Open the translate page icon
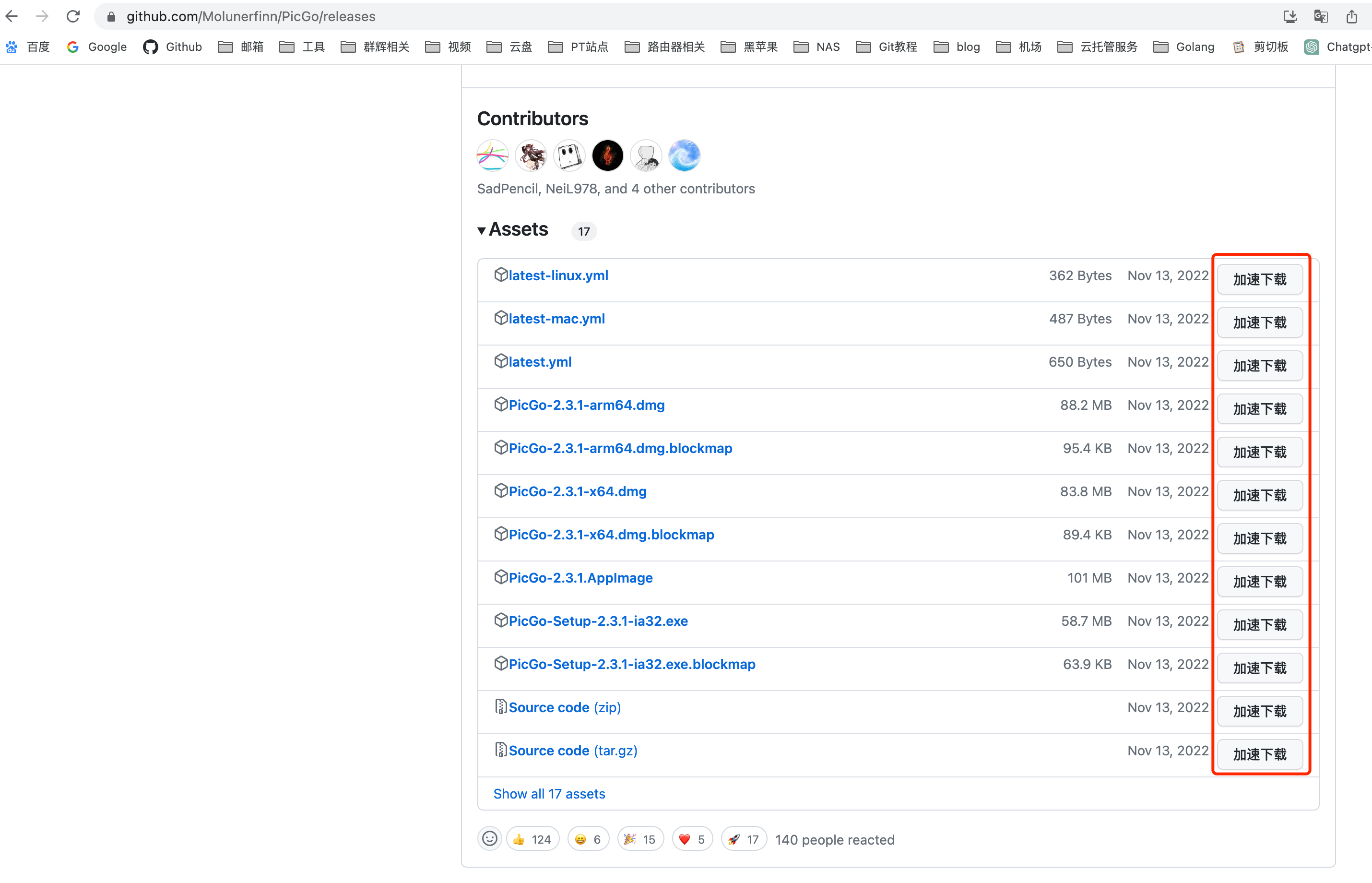 click(1321, 17)
